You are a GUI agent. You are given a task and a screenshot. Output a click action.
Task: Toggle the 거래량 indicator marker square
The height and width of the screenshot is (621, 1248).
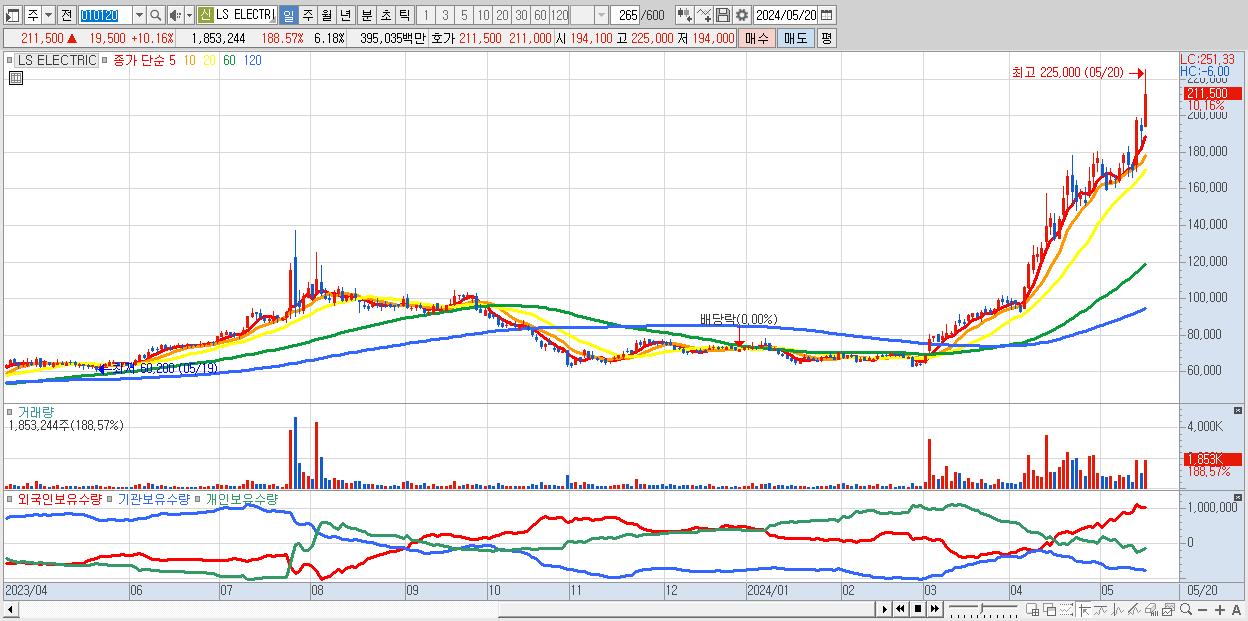point(11,411)
